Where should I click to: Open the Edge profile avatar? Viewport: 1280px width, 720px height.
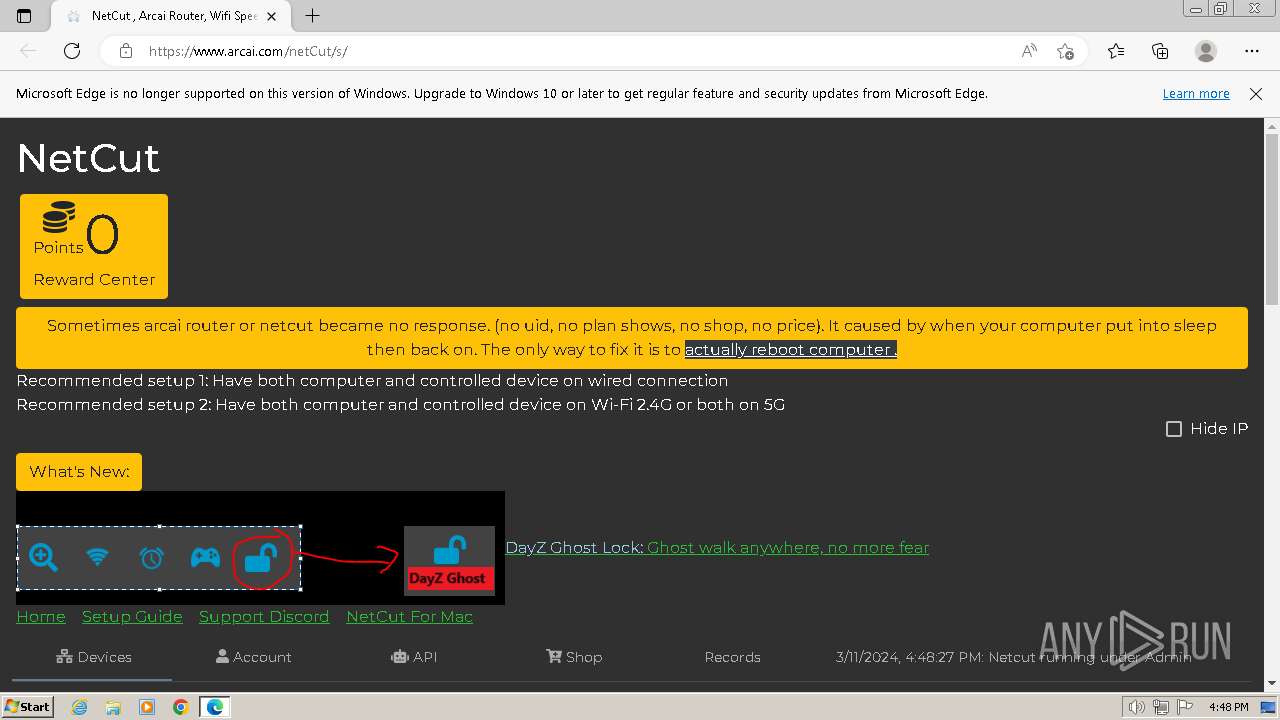1206,51
